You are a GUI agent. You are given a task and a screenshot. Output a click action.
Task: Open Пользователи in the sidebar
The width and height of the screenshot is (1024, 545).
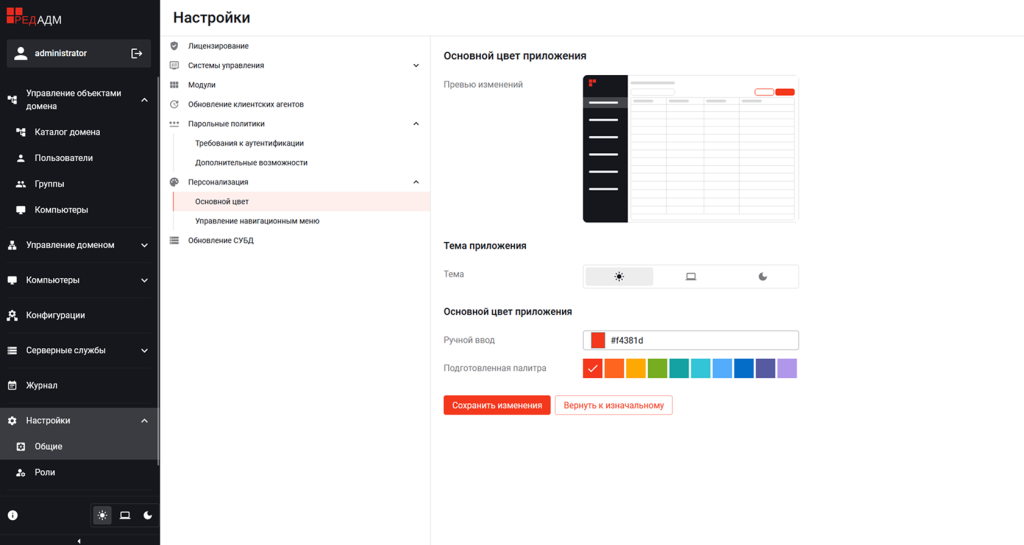click(x=63, y=158)
